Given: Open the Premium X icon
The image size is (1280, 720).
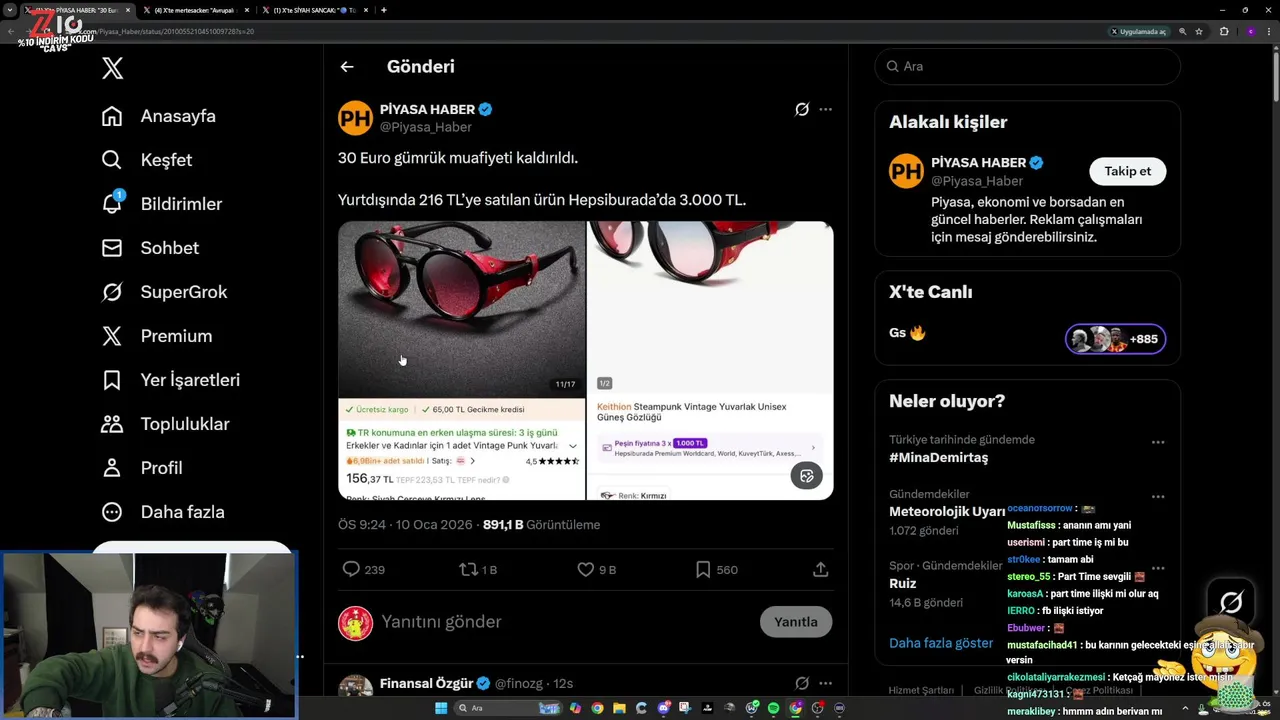Looking at the screenshot, I should pos(112,336).
